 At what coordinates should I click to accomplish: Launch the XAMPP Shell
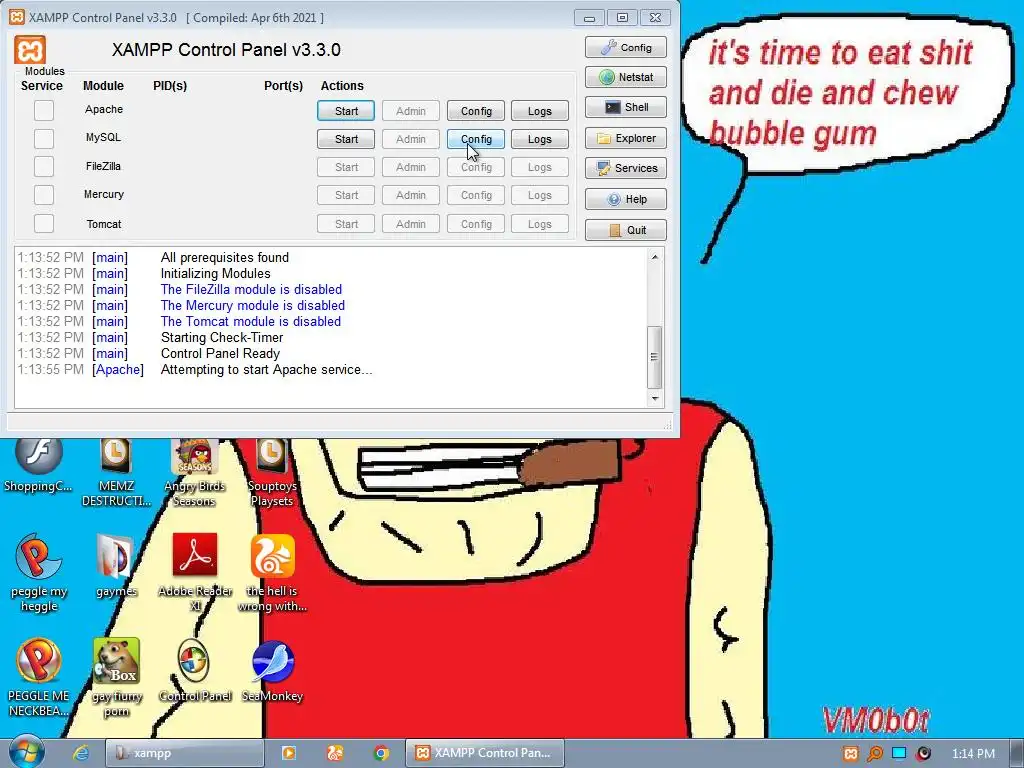click(626, 107)
